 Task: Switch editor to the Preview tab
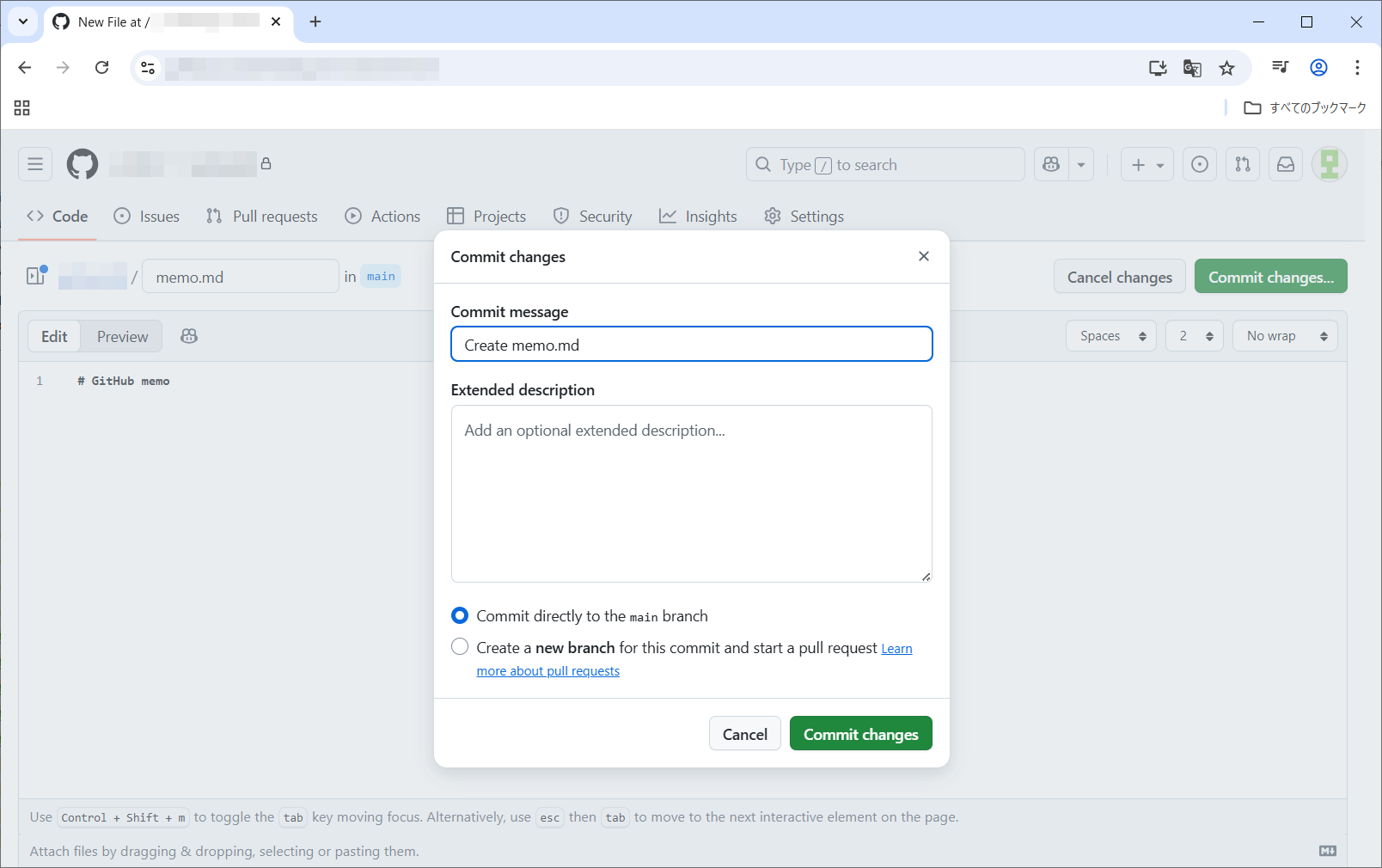tap(122, 336)
